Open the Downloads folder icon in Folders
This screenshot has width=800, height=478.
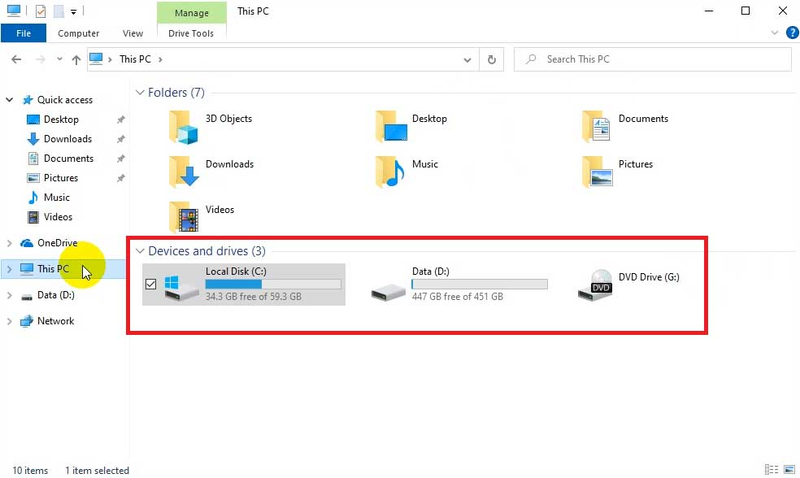[183, 172]
